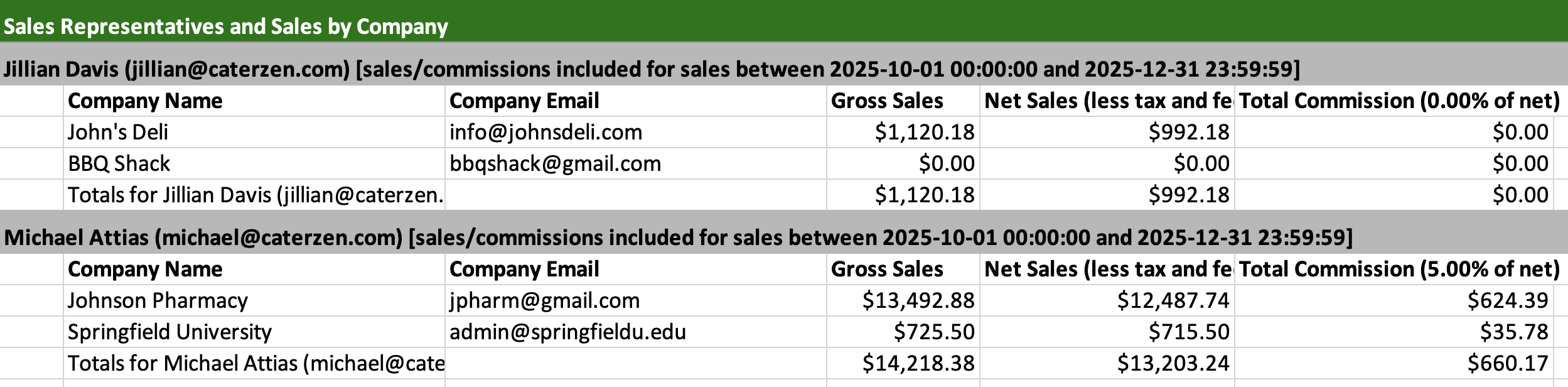1568x387 pixels.
Task: Click the "Totals for Jillian Davis" cell
Action: [255, 195]
